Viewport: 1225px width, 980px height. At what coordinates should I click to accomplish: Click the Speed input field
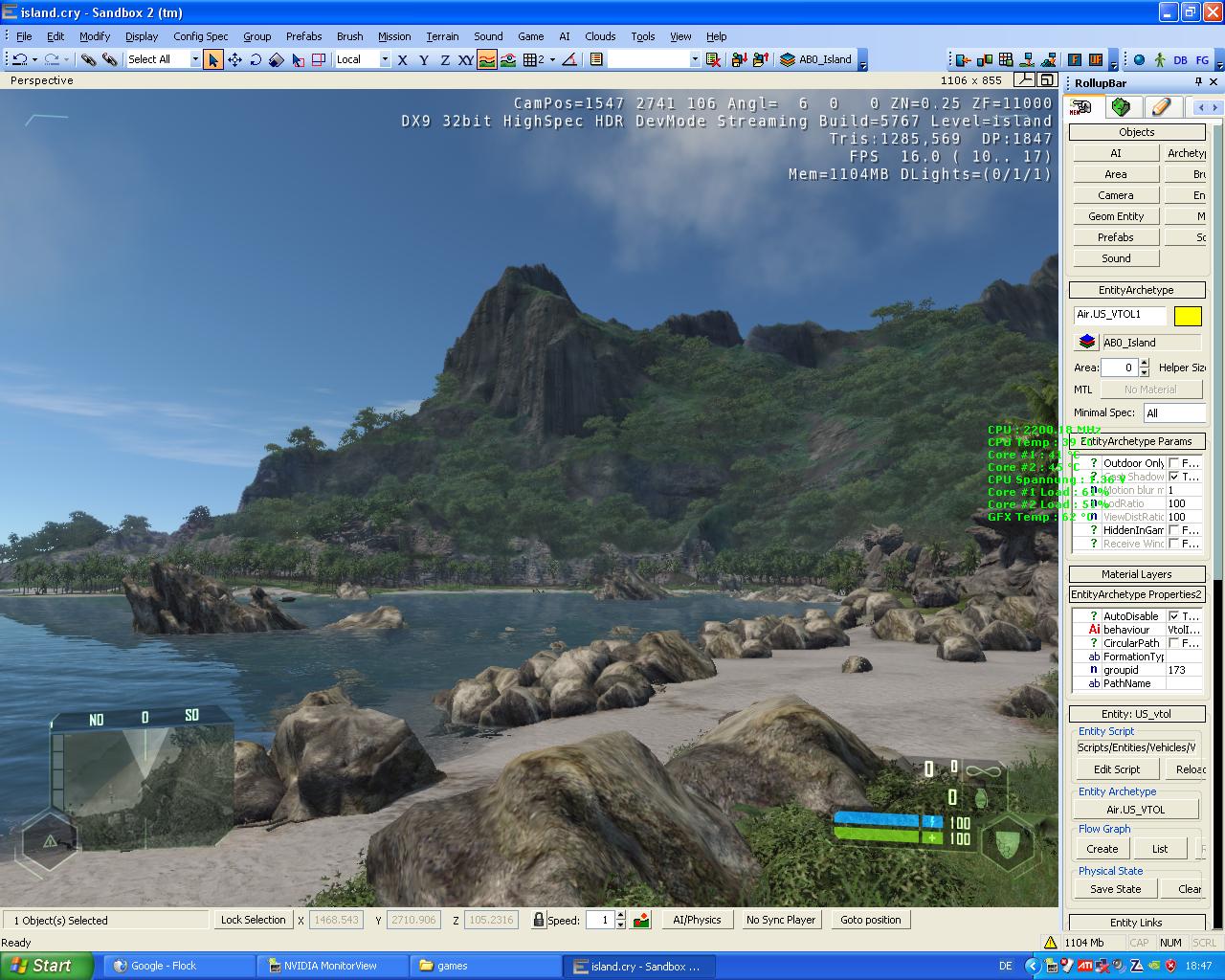599,920
